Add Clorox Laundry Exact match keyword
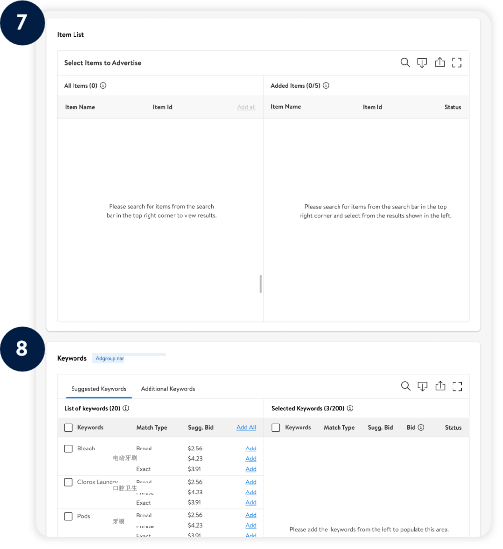Viewport: 503px width, 549px height. (x=251, y=502)
